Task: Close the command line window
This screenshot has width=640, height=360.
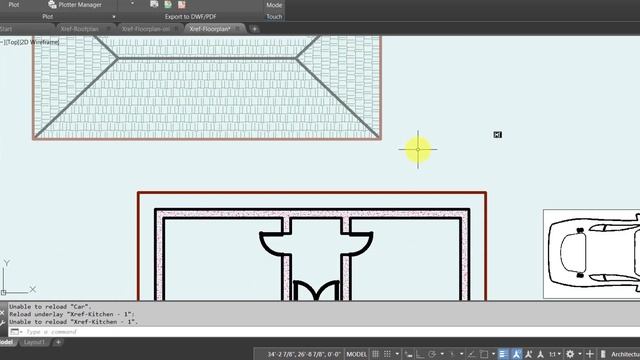Action: tap(2, 313)
